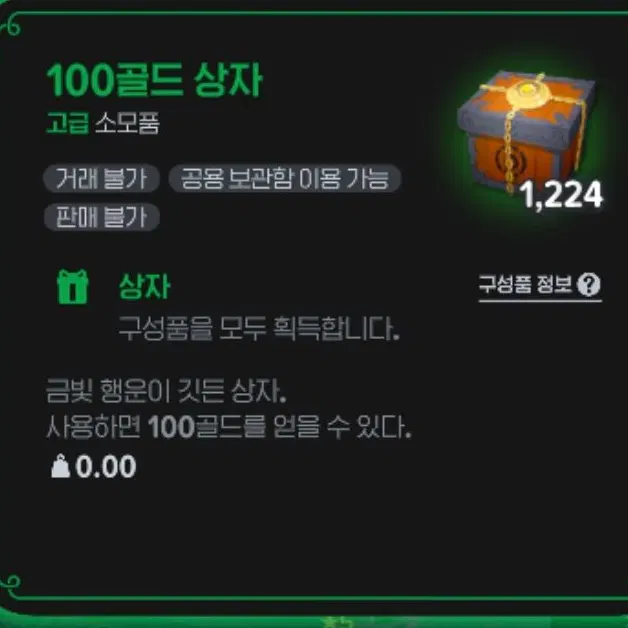Click the weight bag icon
The width and height of the screenshot is (628, 628).
pos(60,466)
